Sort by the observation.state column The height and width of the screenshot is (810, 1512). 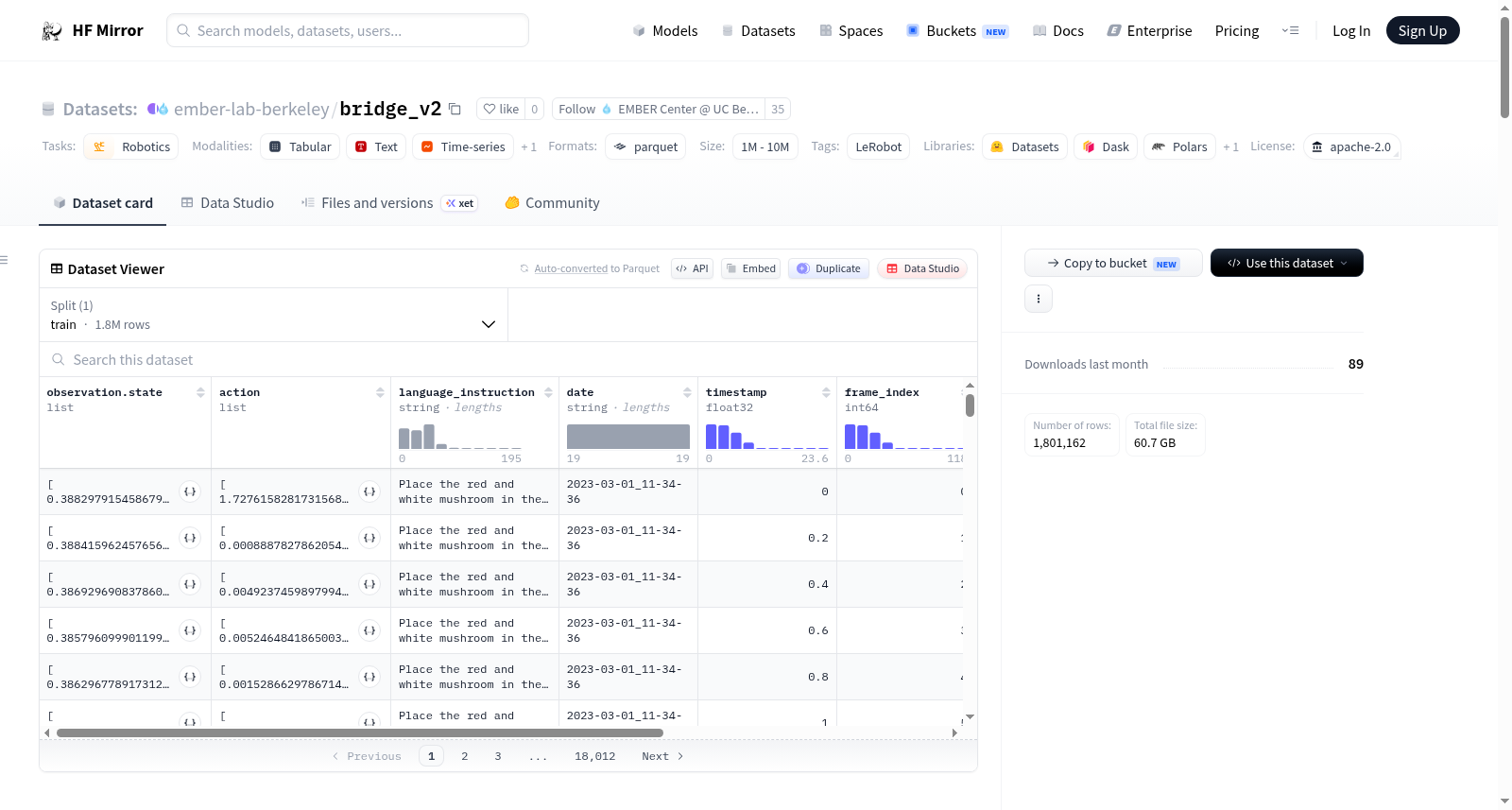coord(200,392)
